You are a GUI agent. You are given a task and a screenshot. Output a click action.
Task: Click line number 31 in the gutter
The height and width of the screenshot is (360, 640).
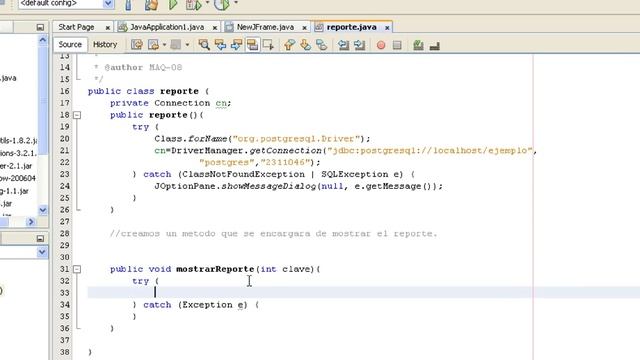point(65,269)
